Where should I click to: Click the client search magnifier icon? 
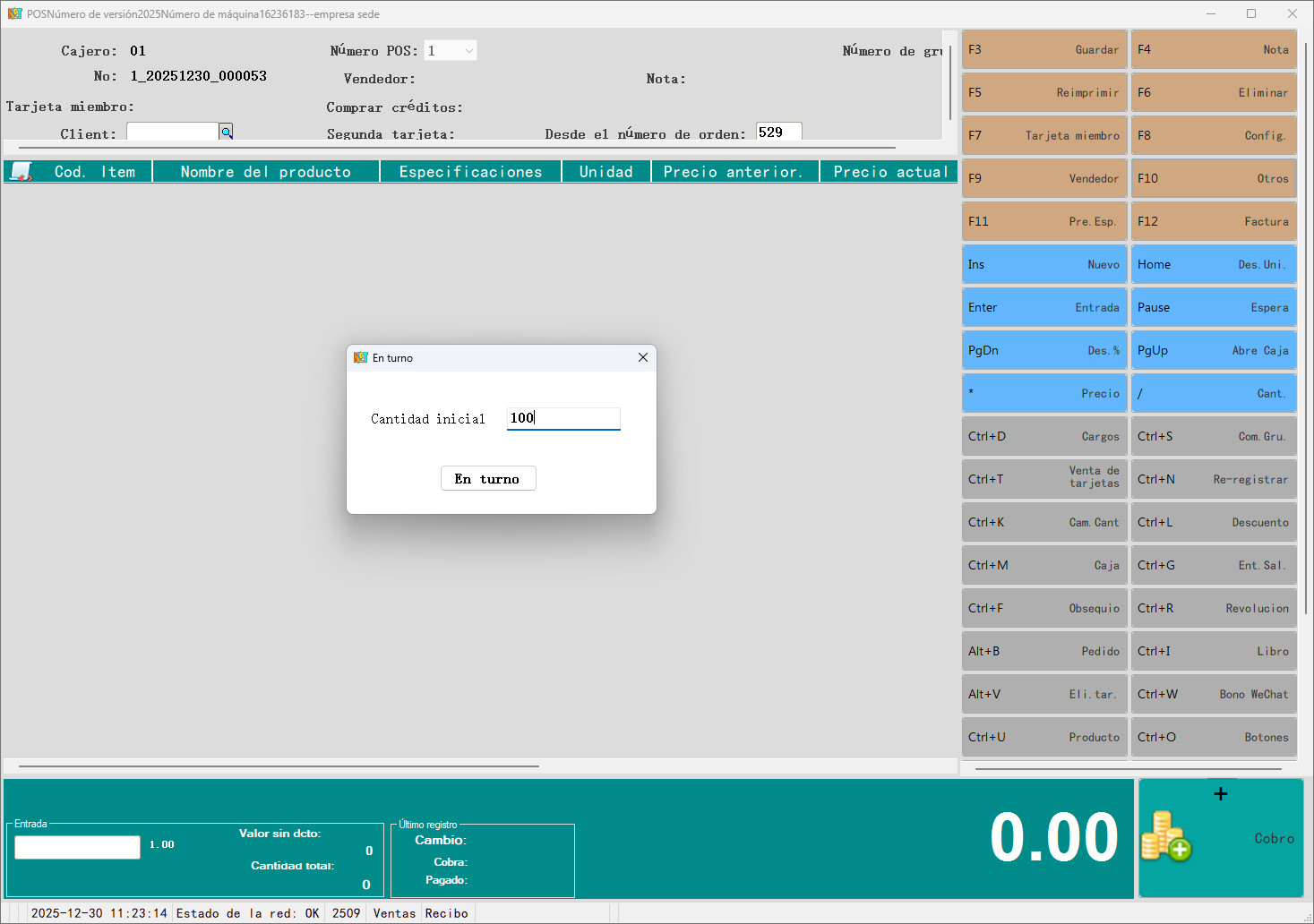tap(227, 133)
